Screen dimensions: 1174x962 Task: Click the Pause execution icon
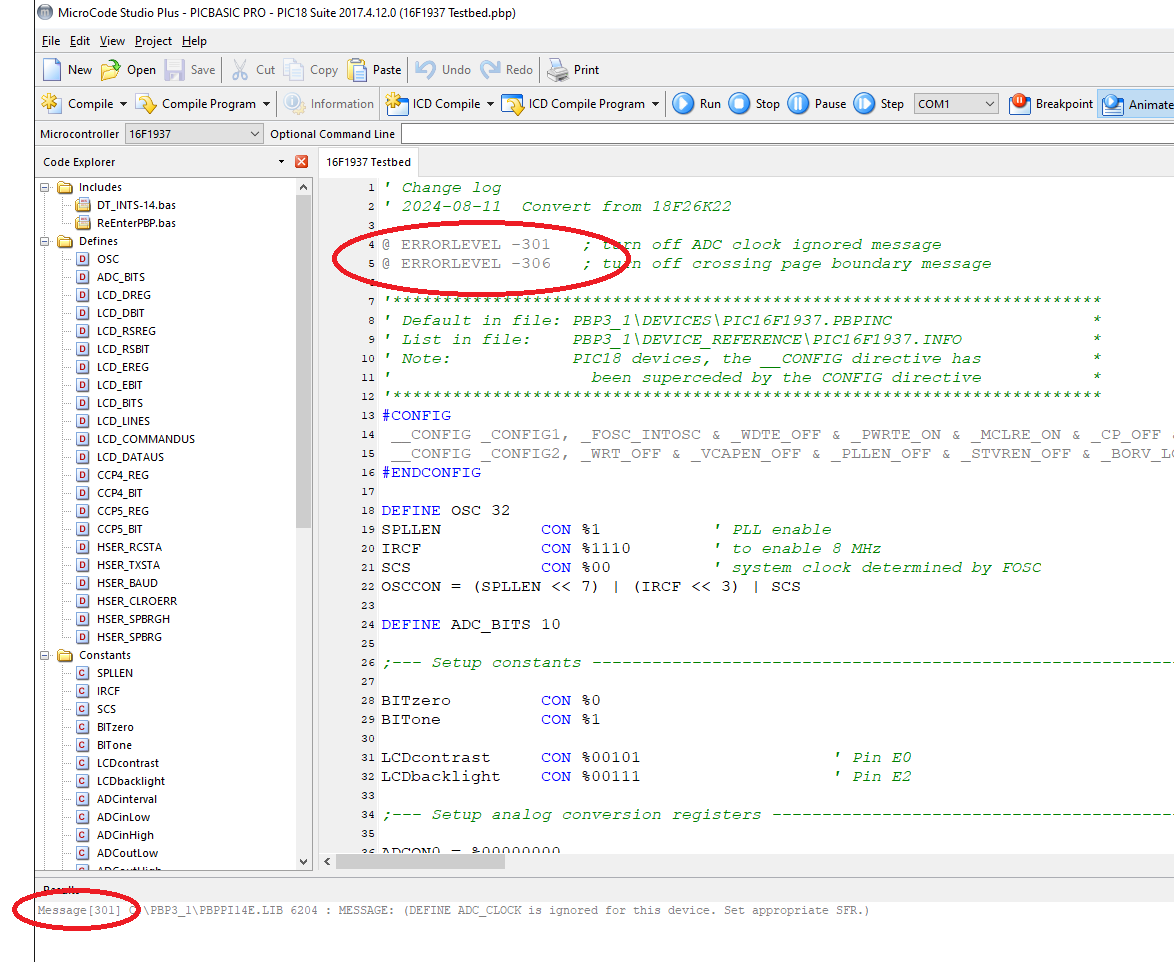click(798, 104)
